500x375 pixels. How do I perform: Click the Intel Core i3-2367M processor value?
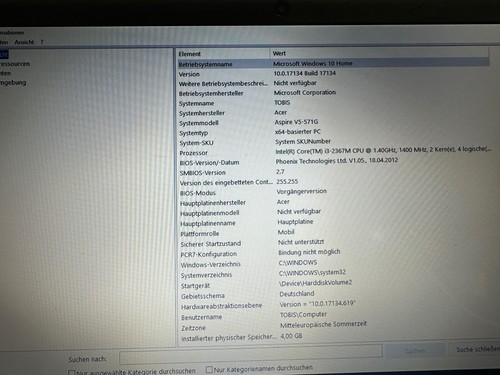click(383, 150)
